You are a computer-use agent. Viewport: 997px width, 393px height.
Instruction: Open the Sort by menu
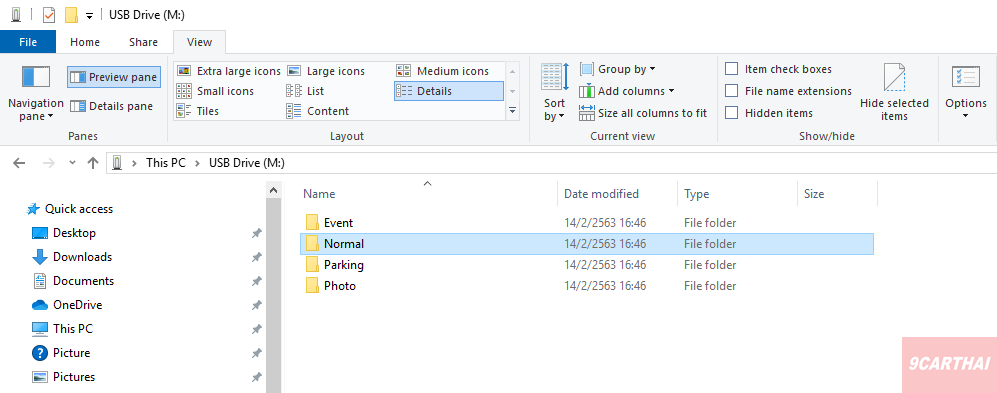click(554, 93)
